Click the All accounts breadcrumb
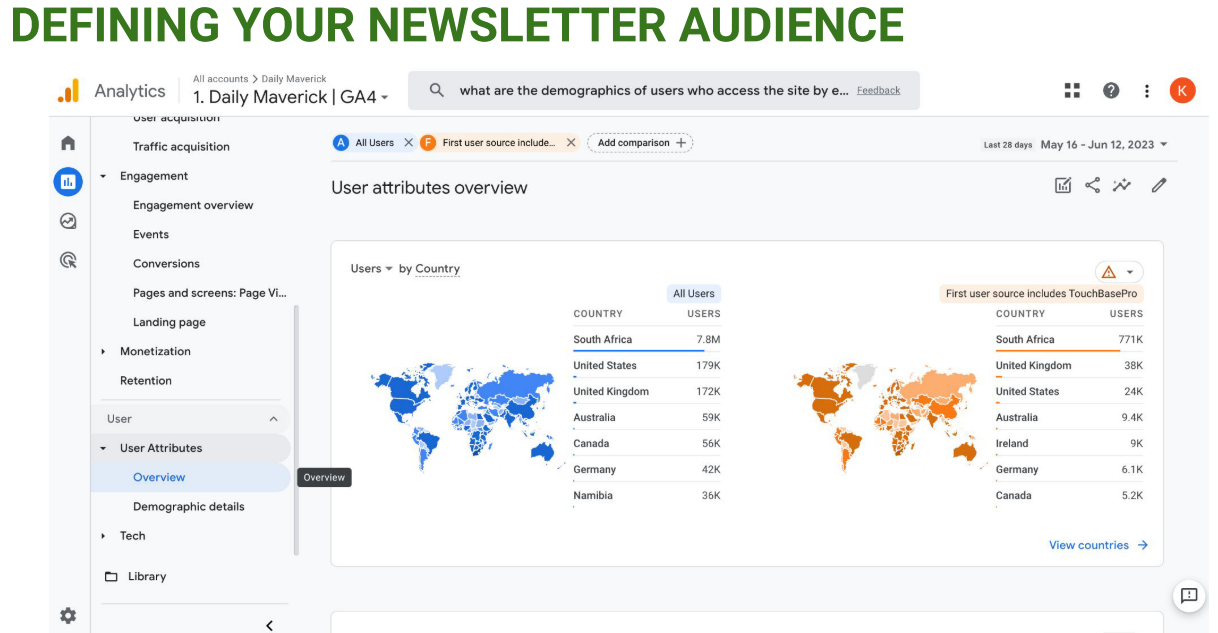 click(x=220, y=79)
